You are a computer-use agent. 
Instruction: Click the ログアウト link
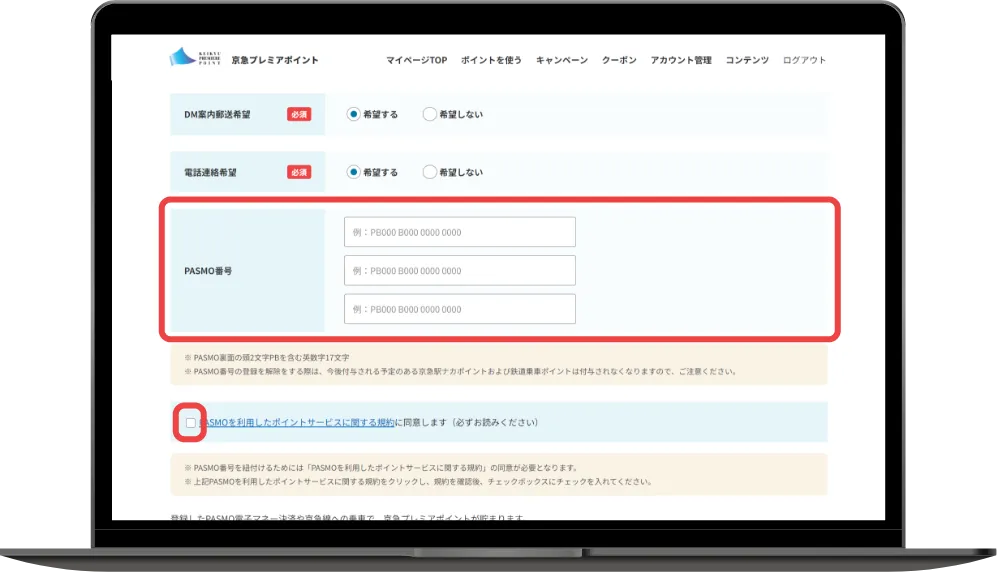804,60
